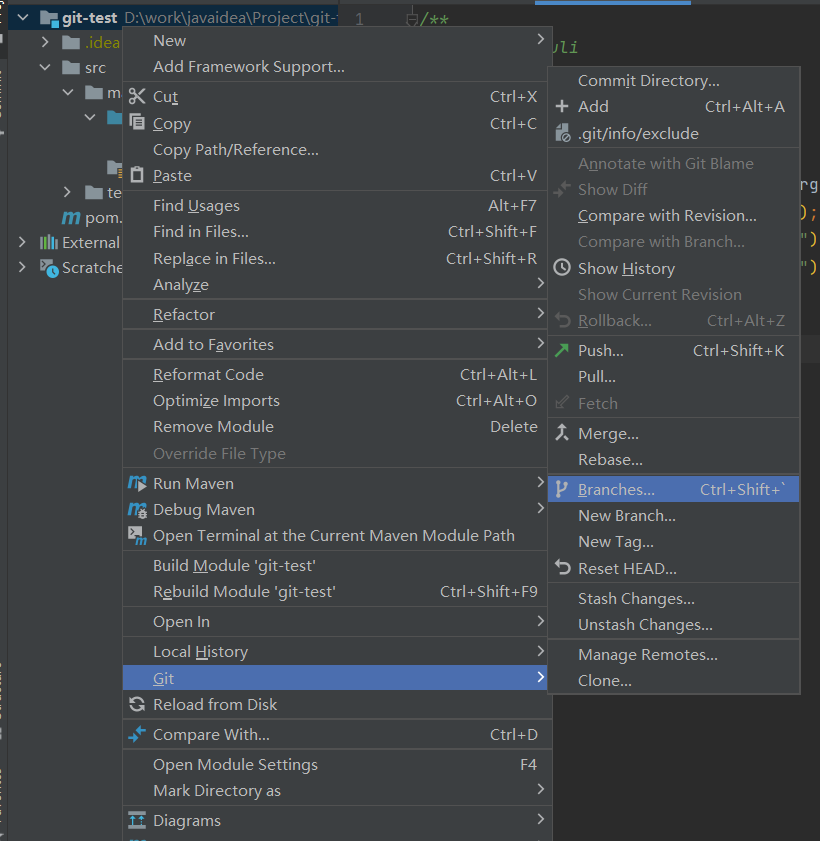Click the Branches fork icon

[563, 488]
